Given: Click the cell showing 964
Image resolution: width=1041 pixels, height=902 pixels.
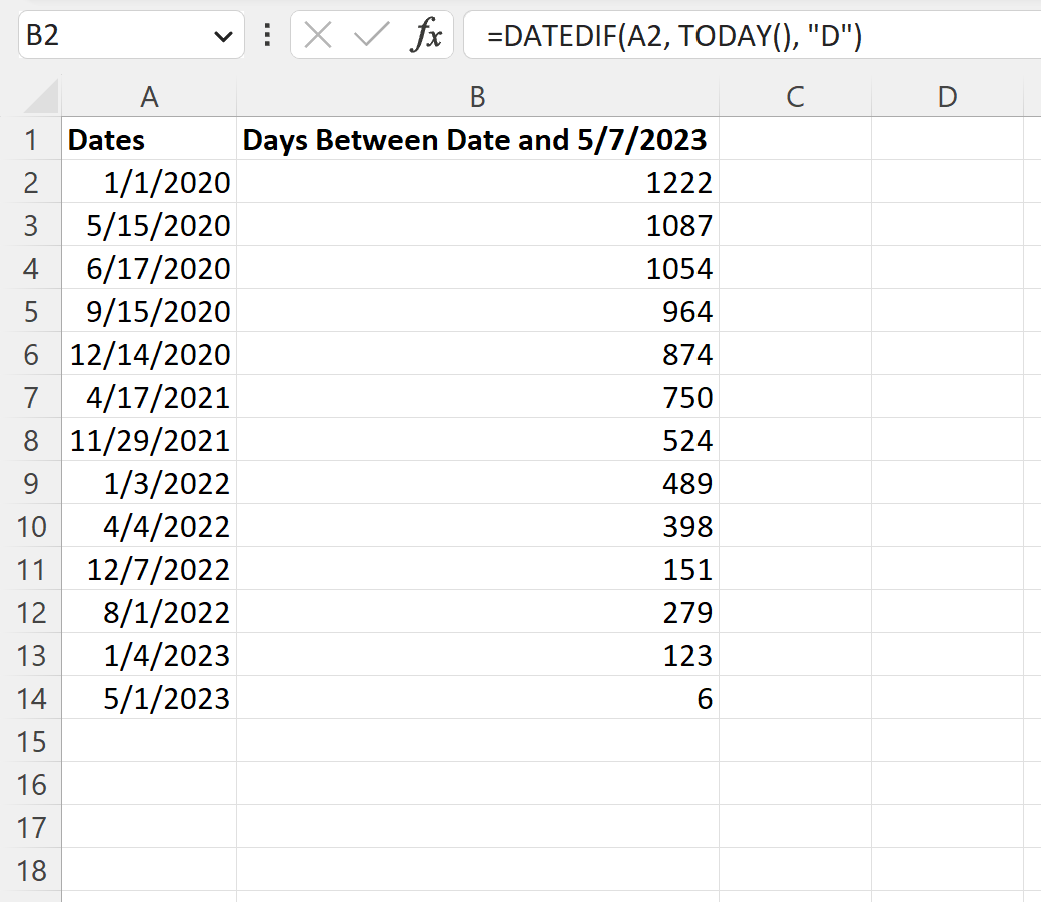Looking at the screenshot, I should tap(478, 311).
